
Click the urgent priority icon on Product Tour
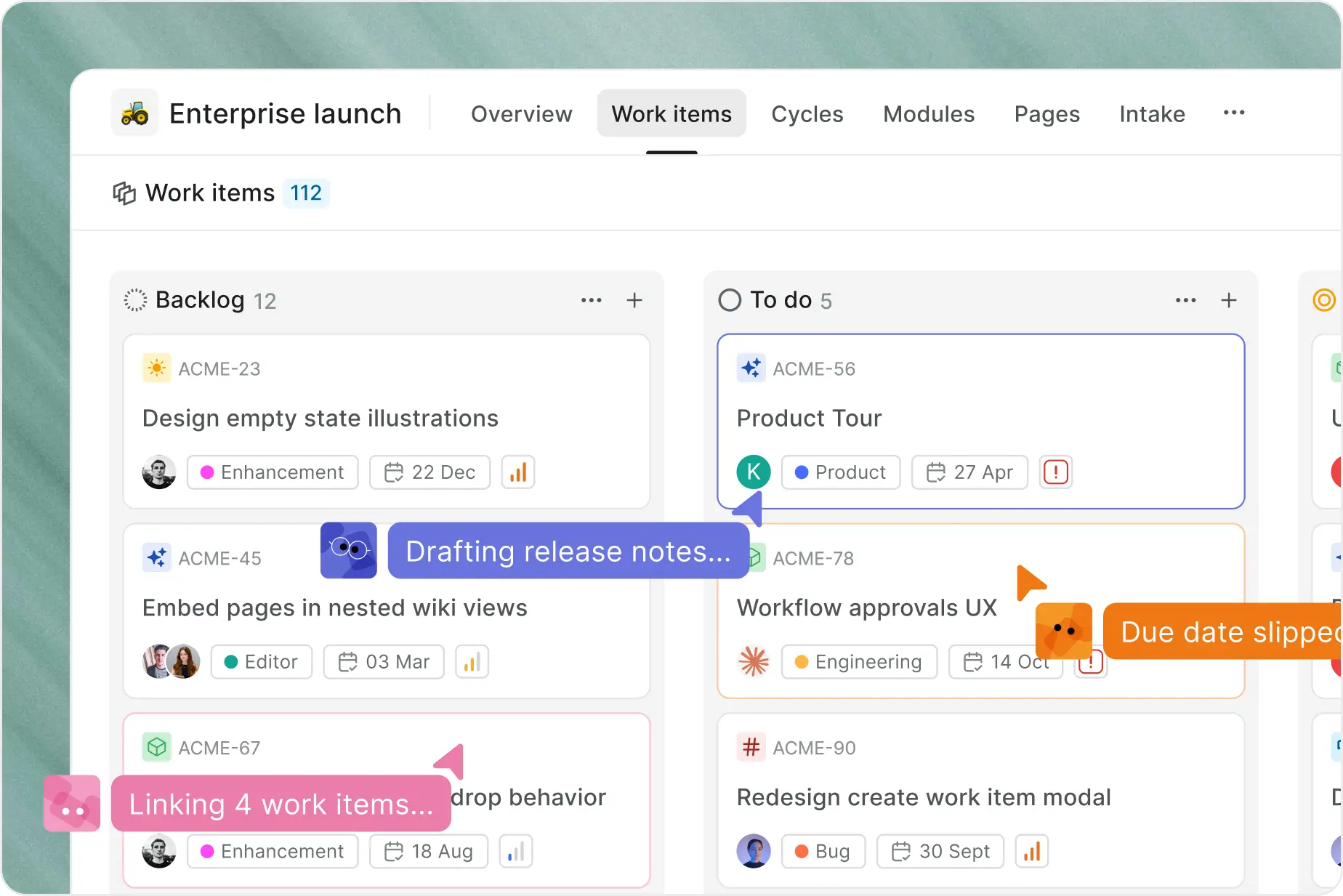pos(1055,472)
